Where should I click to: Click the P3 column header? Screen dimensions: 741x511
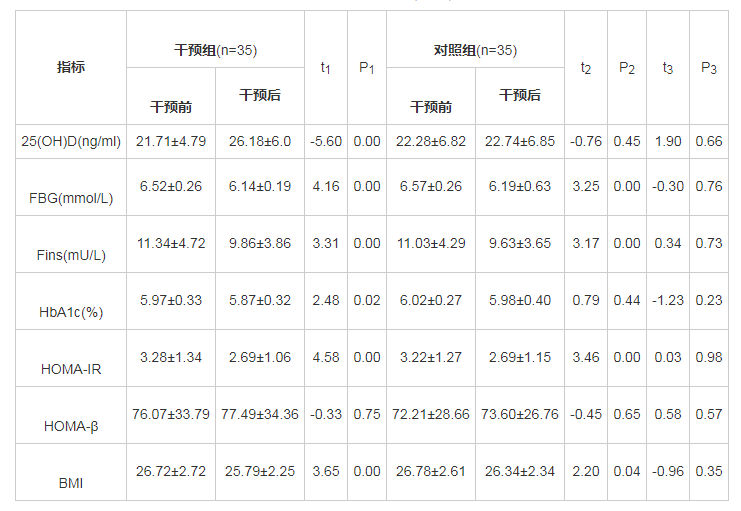coord(708,67)
